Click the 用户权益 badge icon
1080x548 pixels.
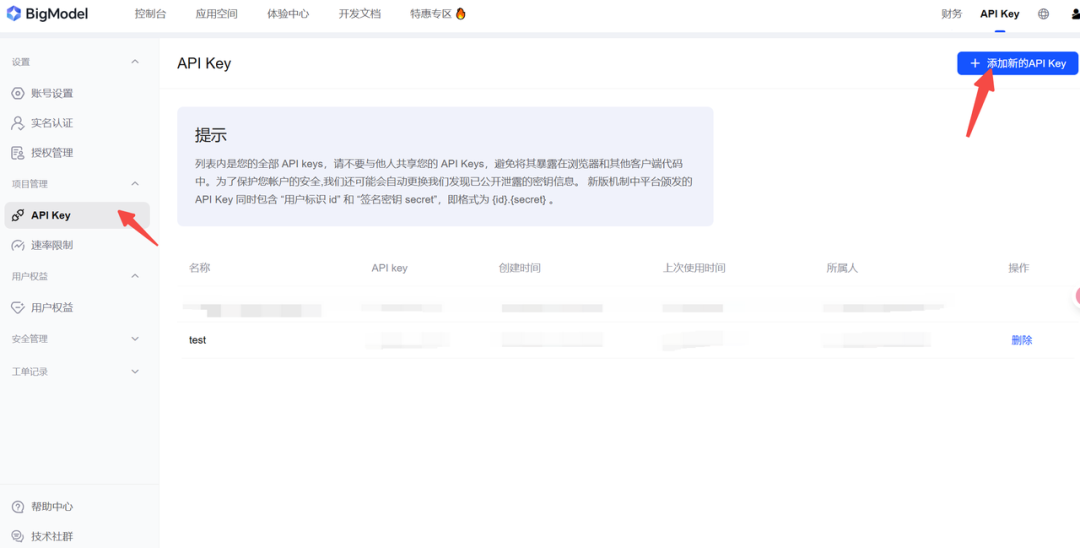point(18,308)
